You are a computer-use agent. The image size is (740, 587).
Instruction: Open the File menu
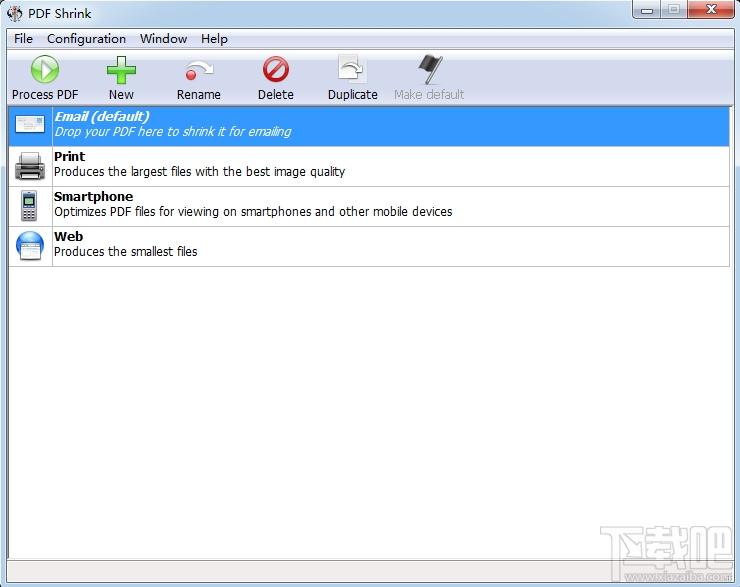23,39
